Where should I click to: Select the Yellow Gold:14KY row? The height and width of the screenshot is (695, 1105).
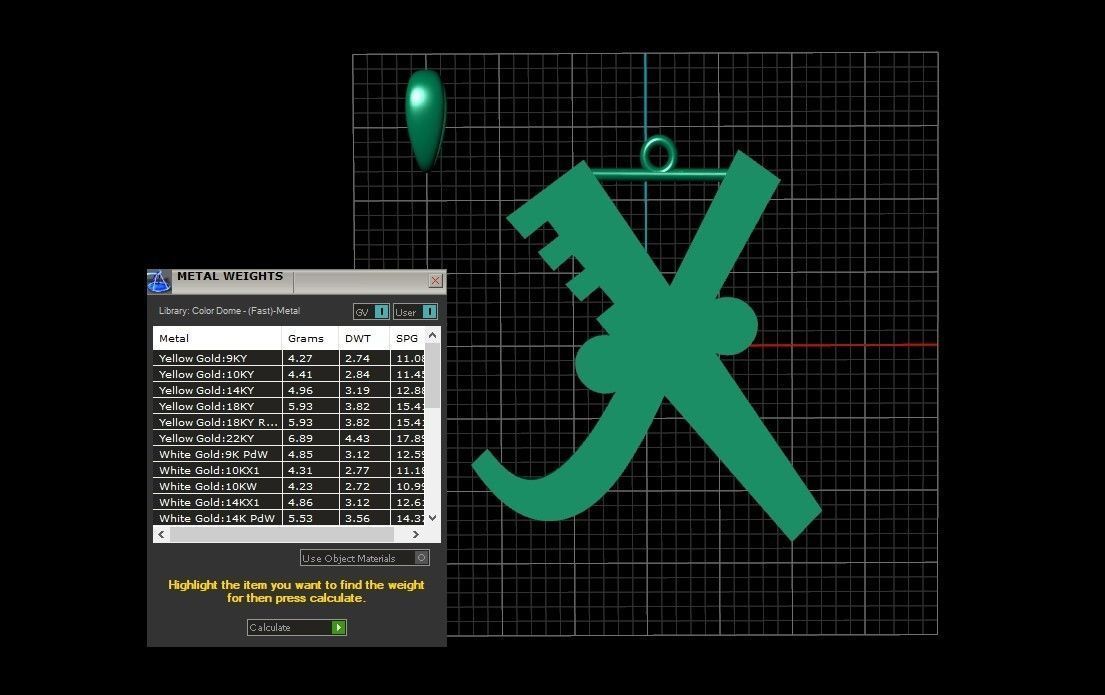pyautogui.click(x=289, y=390)
